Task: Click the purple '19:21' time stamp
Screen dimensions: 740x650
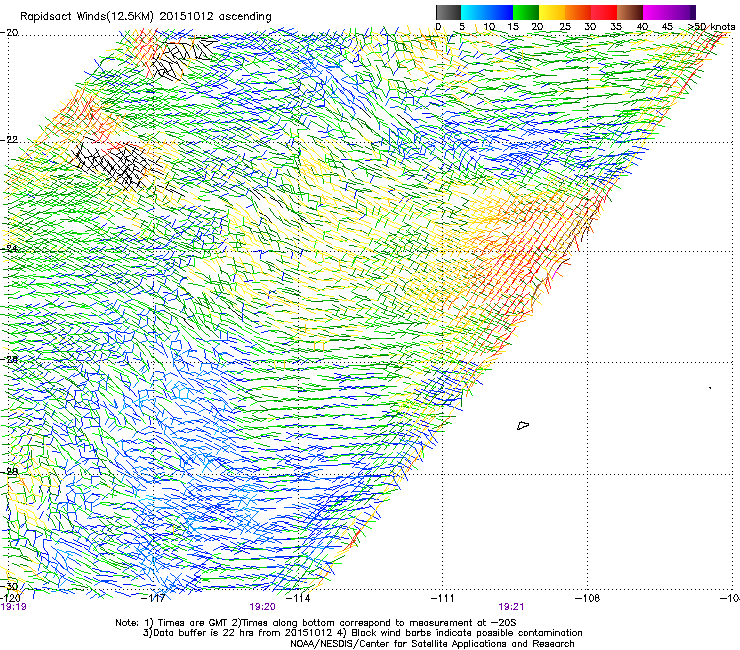Action: click(x=511, y=607)
